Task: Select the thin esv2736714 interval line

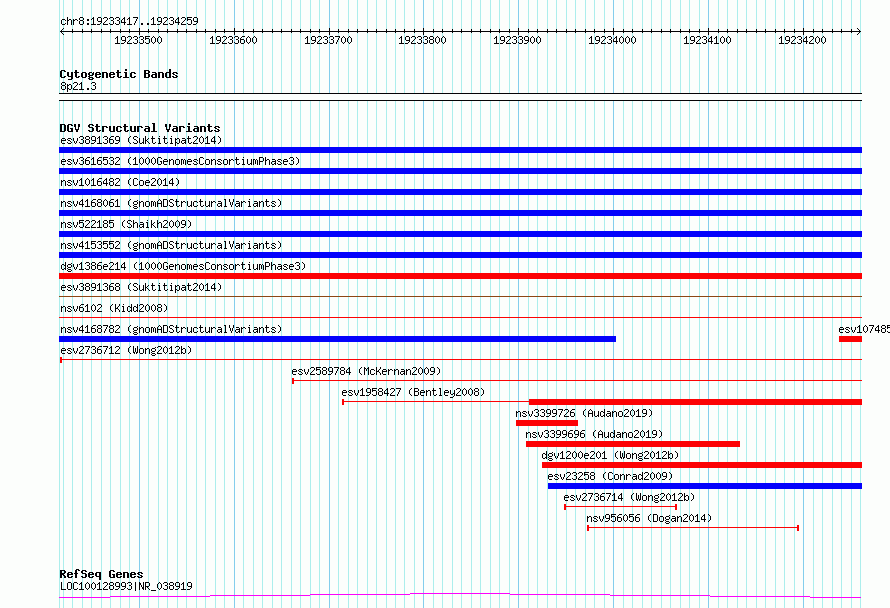Action: tap(620, 507)
